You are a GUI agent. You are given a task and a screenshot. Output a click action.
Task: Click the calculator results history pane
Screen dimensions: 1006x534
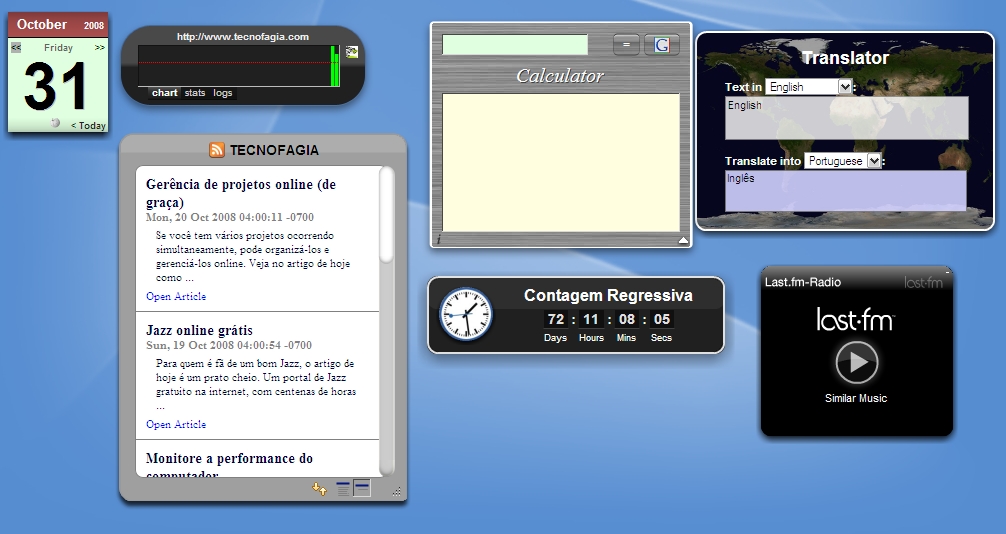pyautogui.click(x=561, y=162)
